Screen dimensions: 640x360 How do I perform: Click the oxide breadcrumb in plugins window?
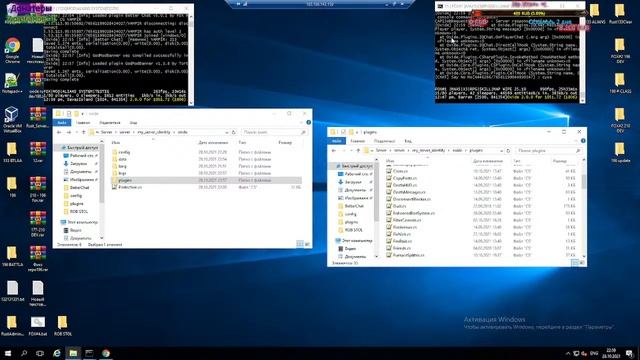pyautogui.click(x=457, y=151)
